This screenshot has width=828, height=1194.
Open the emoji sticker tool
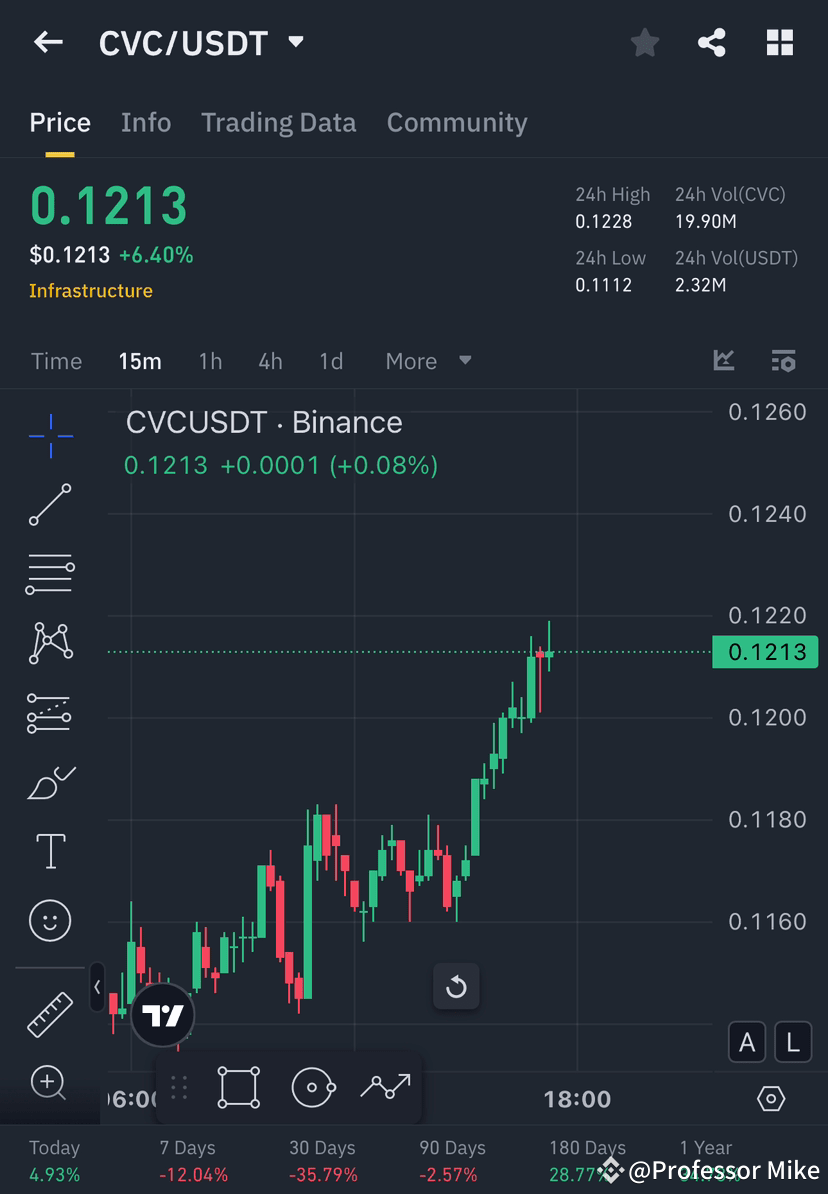click(x=50, y=920)
